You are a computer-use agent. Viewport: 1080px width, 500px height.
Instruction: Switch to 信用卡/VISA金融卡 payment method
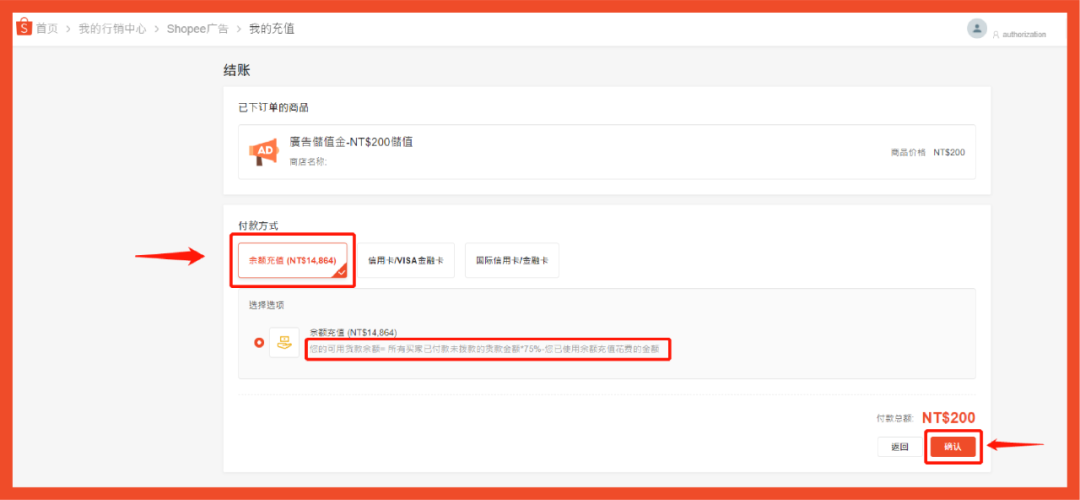click(408, 260)
